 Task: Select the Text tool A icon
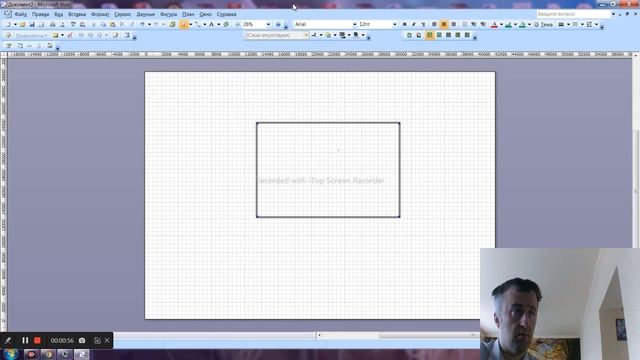[211, 24]
